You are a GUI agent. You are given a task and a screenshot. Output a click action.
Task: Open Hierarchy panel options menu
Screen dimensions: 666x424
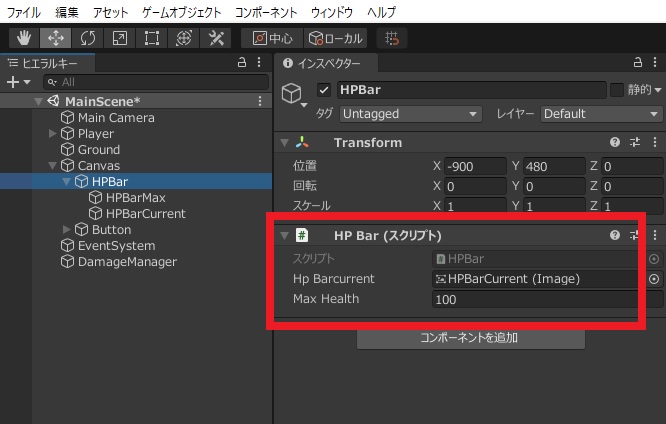pos(259,63)
